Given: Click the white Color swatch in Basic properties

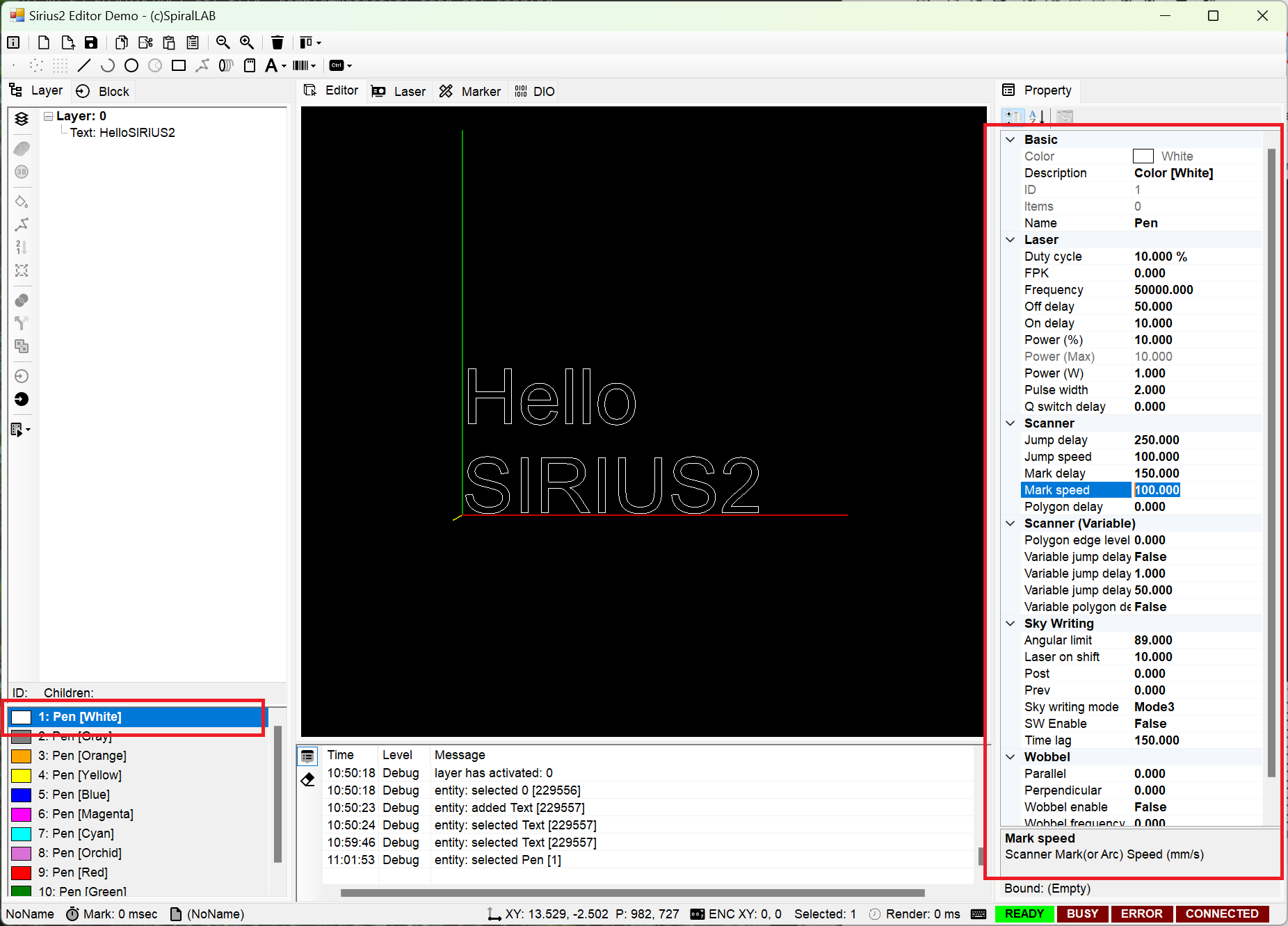Looking at the screenshot, I should point(1143,156).
